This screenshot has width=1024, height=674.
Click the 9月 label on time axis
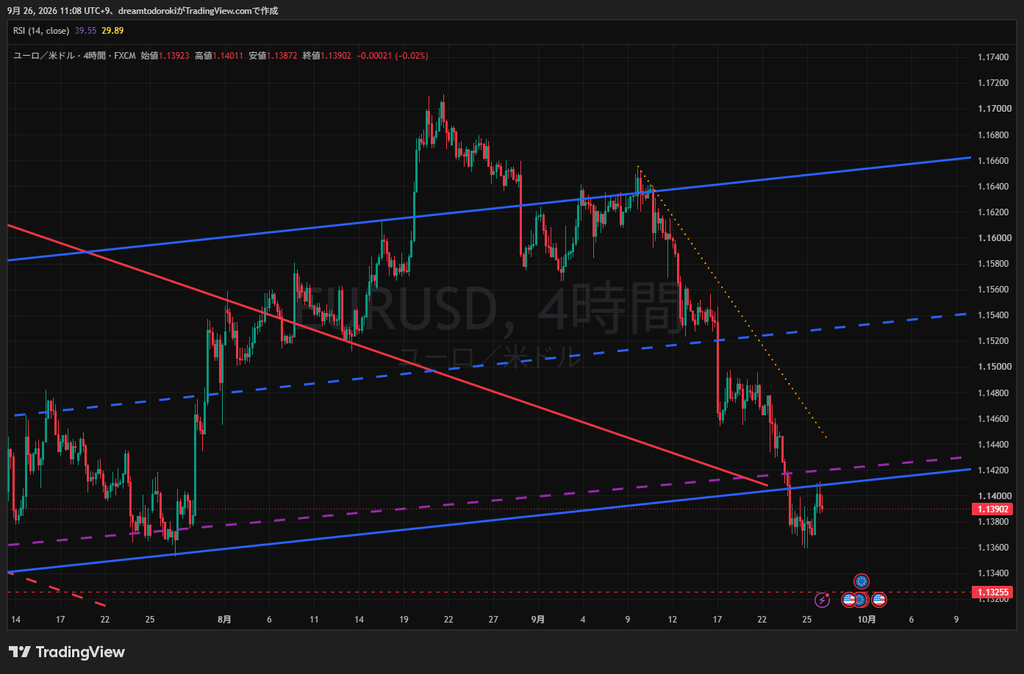pyautogui.click(x=537, y=619)
